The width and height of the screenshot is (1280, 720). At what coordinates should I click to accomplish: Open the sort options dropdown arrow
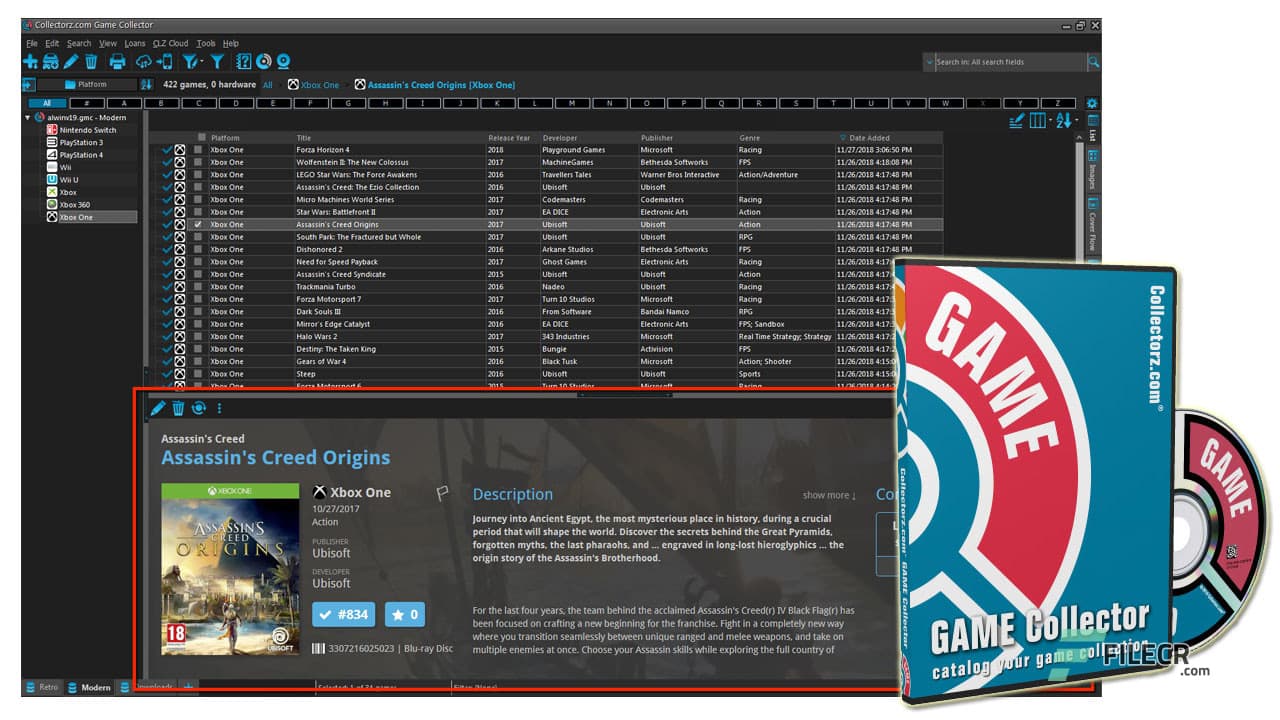(1077, 120)
